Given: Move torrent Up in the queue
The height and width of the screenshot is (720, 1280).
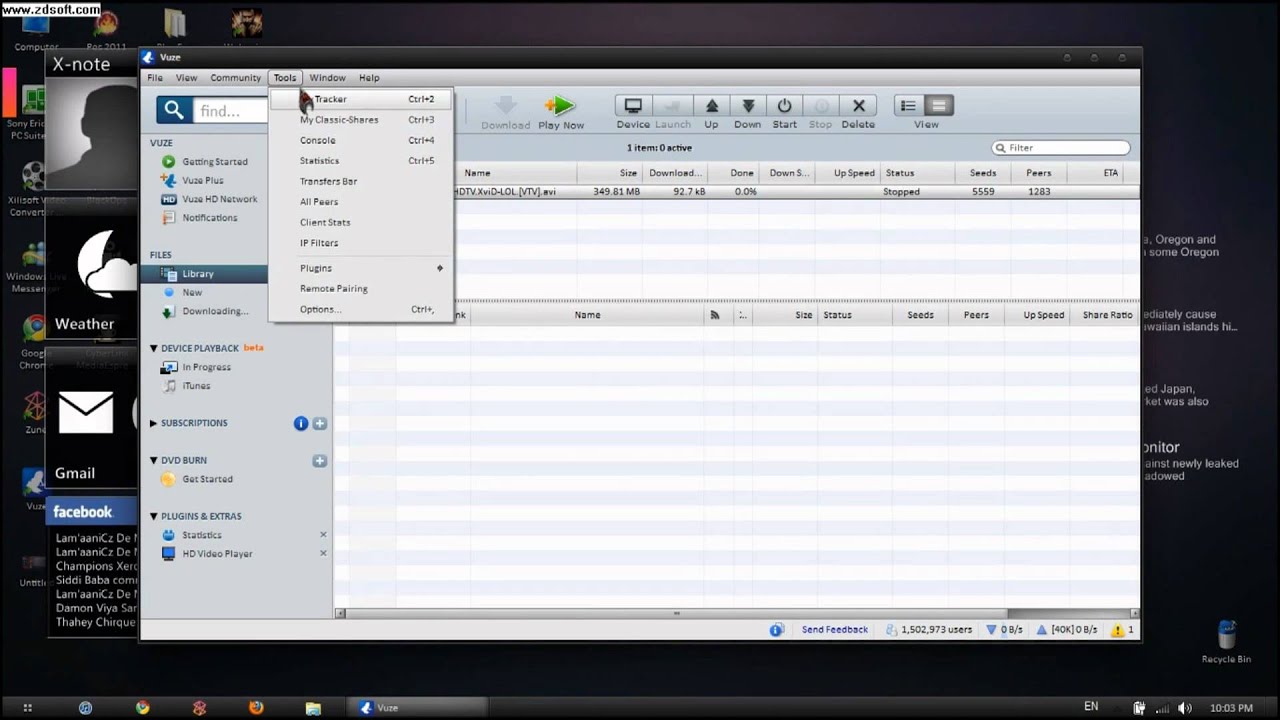Looking at the screenshot, I should click(711, 113).
